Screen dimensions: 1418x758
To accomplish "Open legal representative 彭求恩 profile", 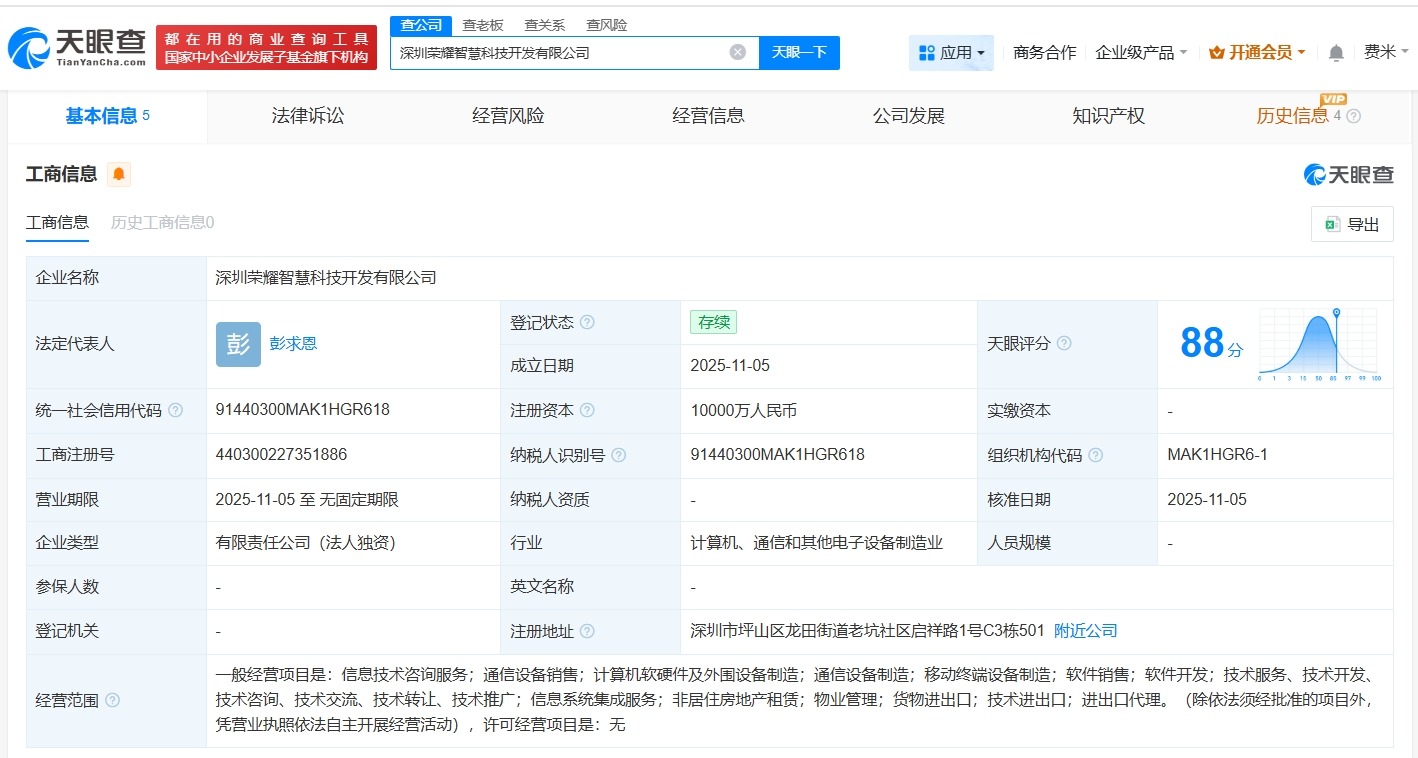I will [x=295, y=343].
